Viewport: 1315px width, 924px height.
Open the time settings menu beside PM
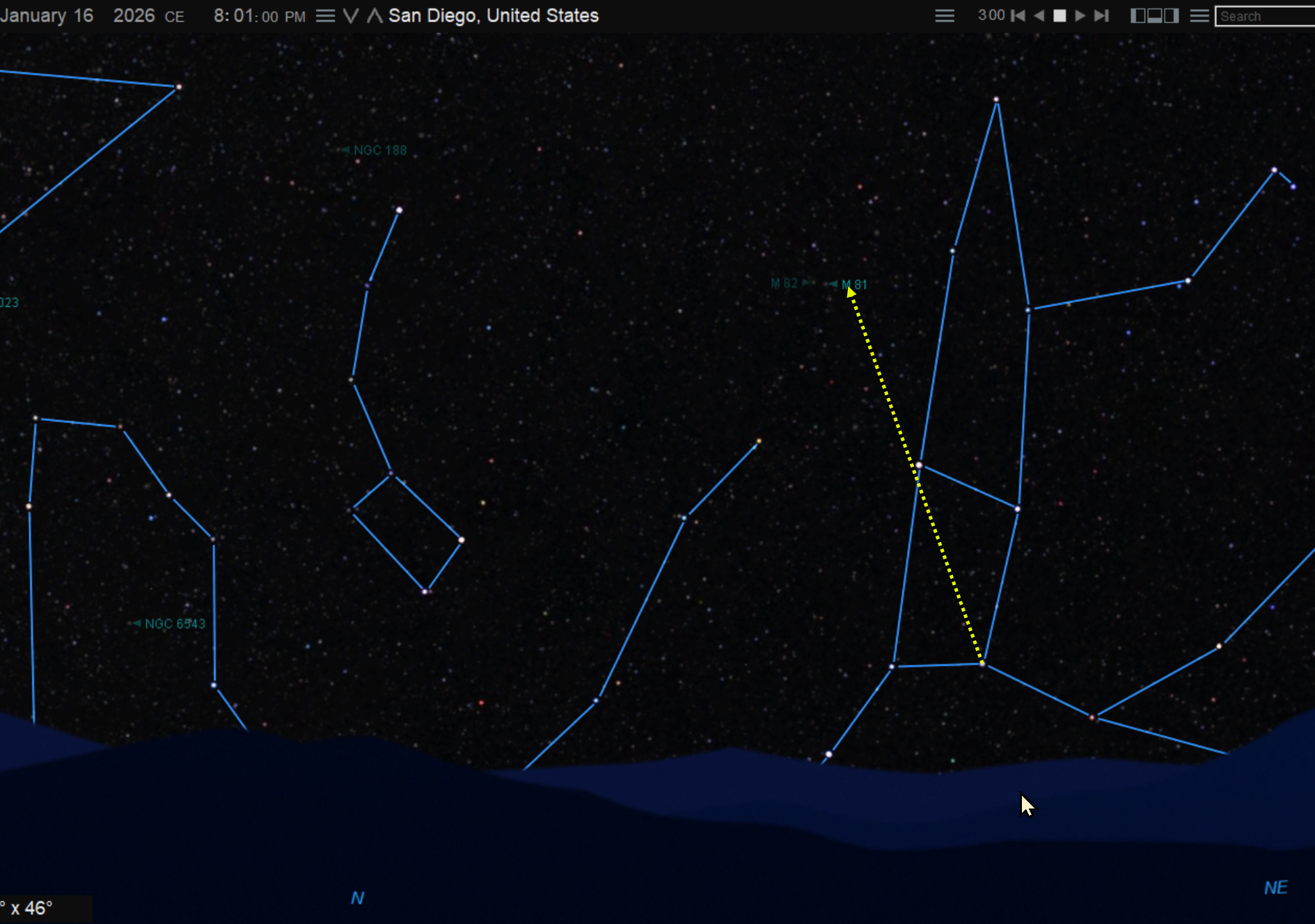[x=325, y=15]
